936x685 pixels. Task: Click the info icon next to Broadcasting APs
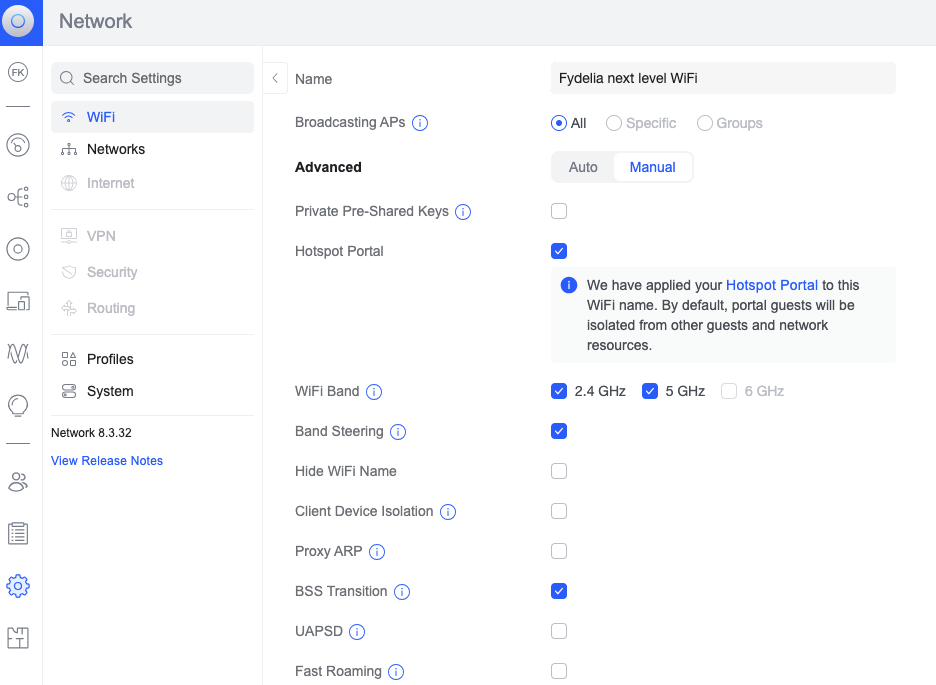point(420,123)
